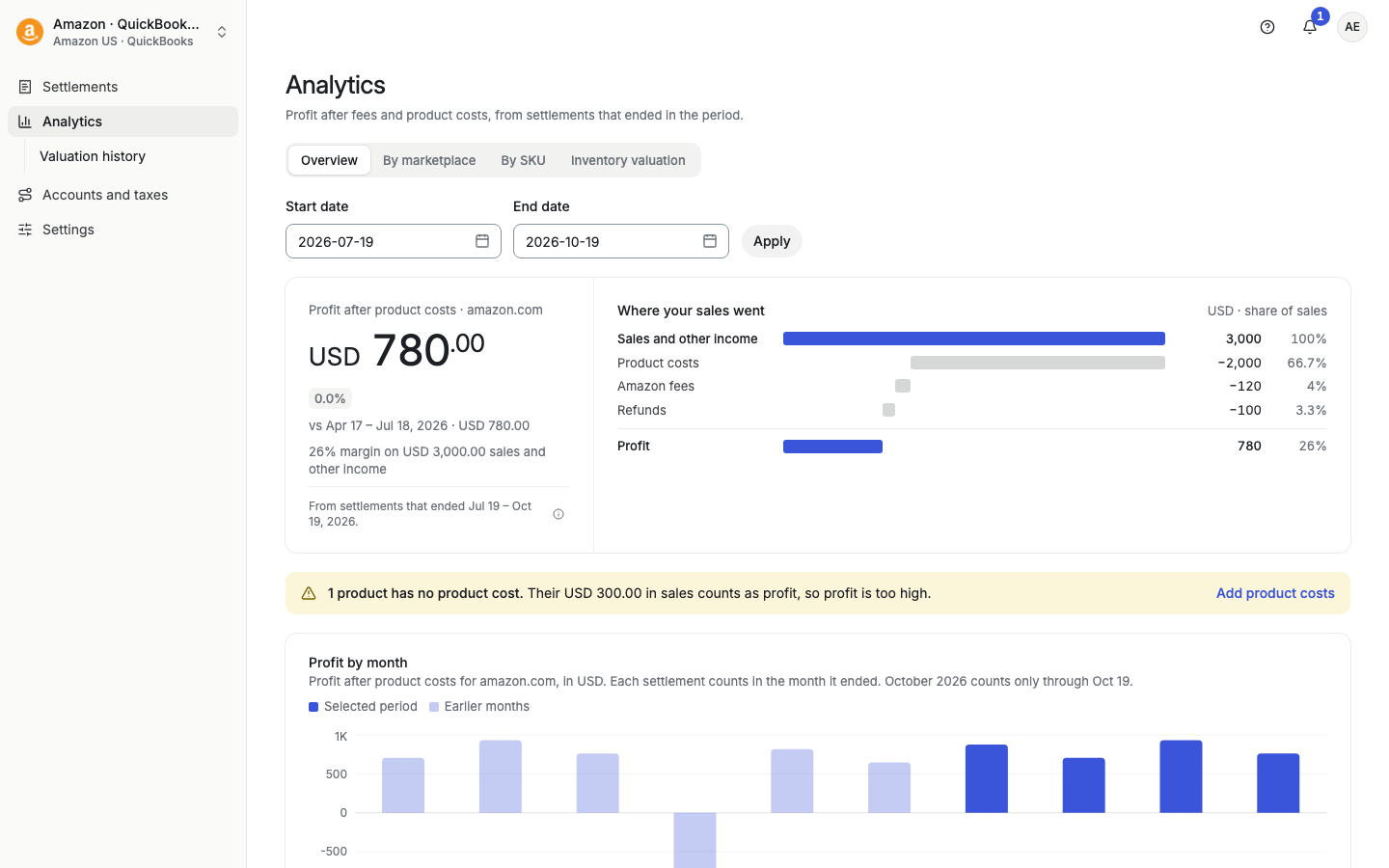Click the Product costs gray bar

pos(1038,363)
